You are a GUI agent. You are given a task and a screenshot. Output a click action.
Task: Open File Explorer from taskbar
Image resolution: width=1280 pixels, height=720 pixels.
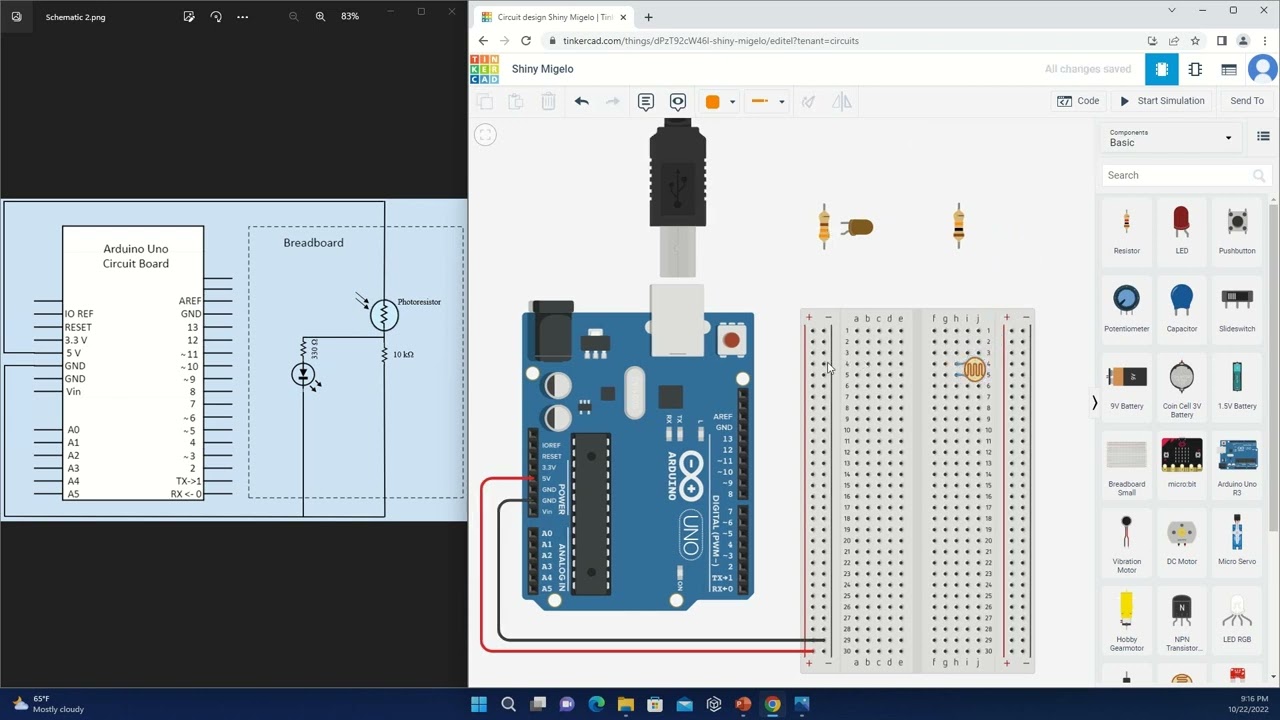(x=626, y=704)
